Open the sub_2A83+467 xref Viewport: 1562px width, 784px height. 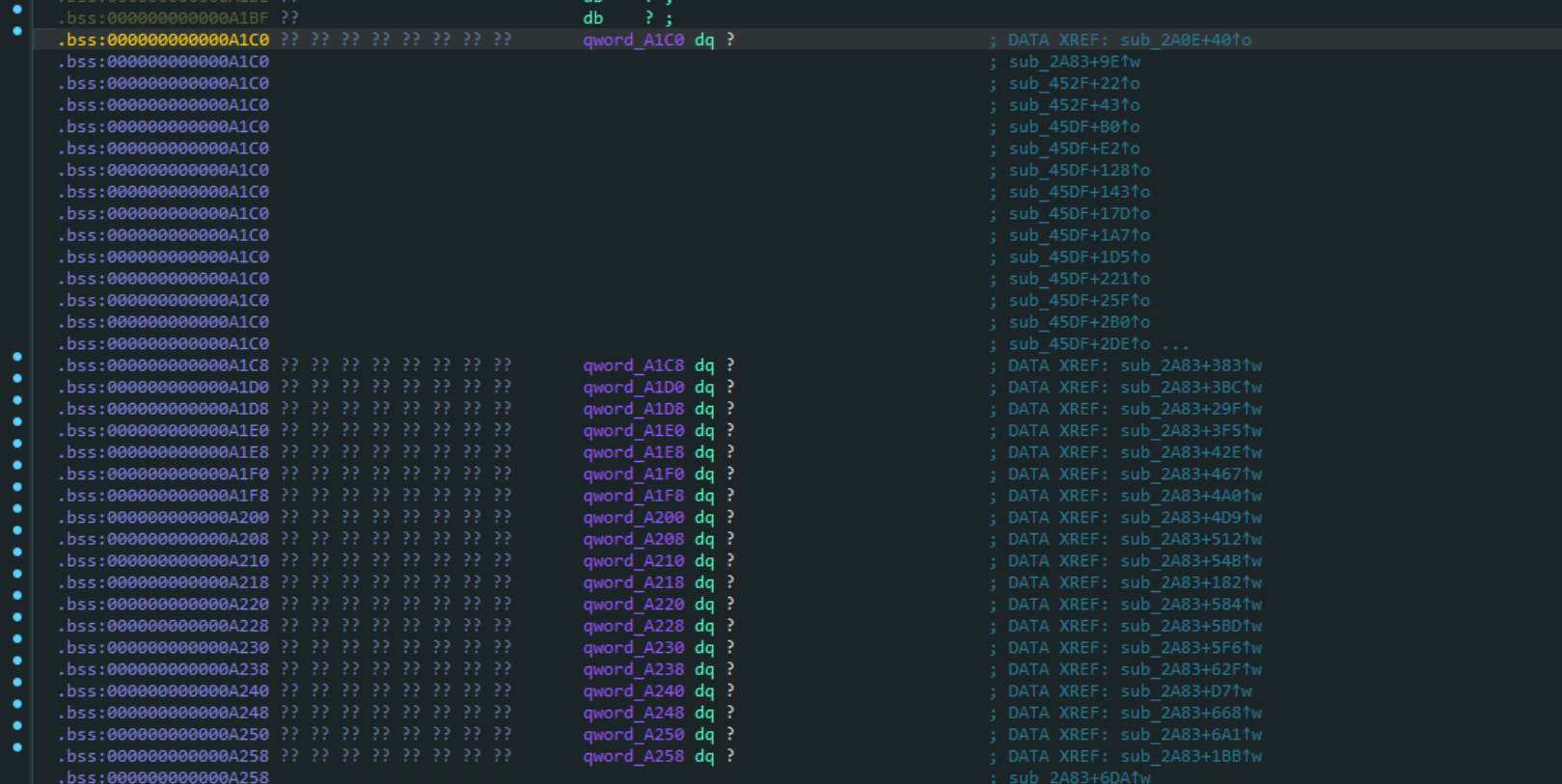click(1192, 473)
